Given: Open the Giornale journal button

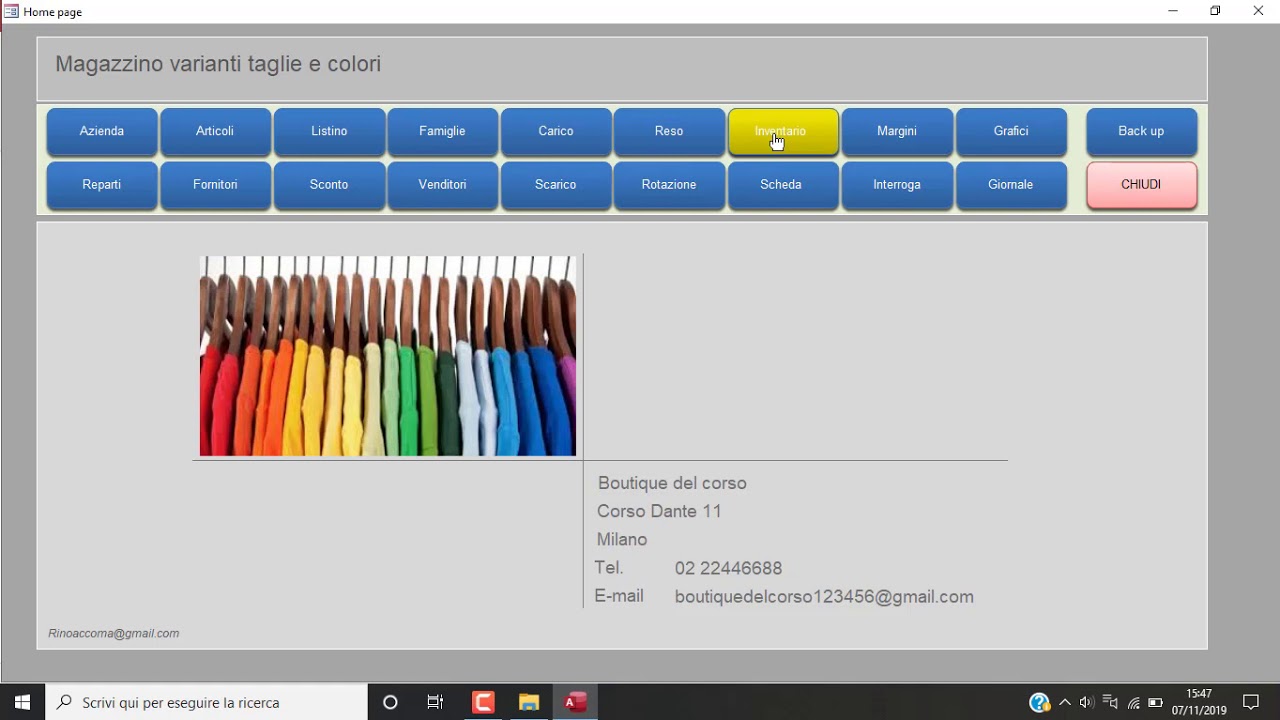Looking at the screenshot, I should [1011, 185].
